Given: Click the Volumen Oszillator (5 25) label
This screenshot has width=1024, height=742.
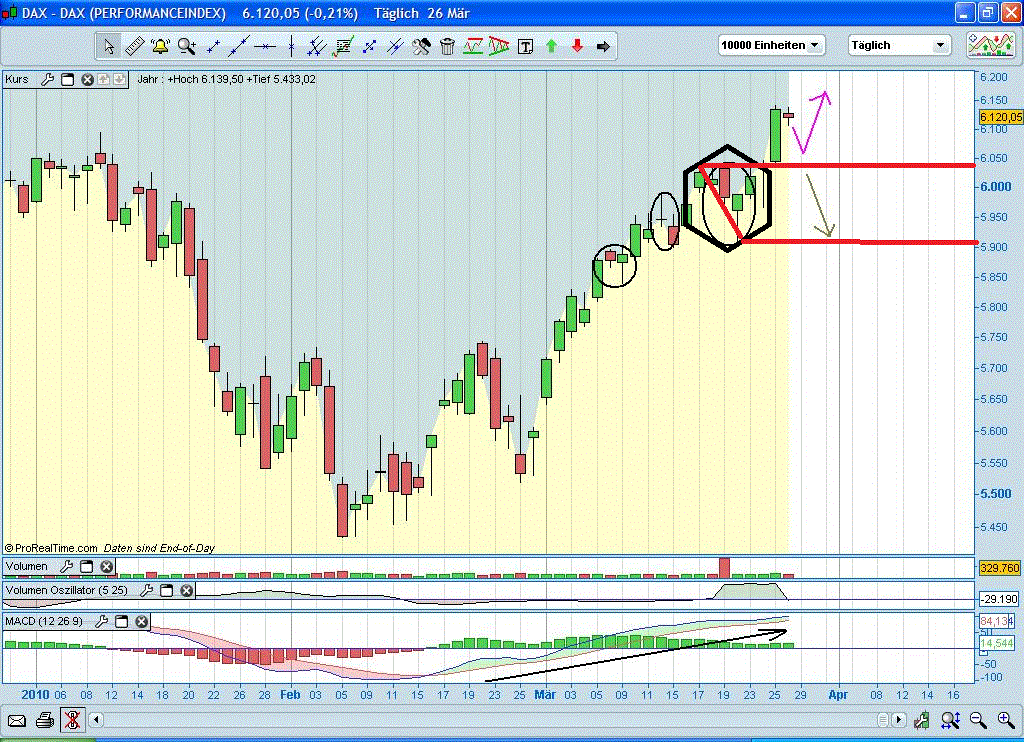Looking at the screenshot, I should coord(67,590).
